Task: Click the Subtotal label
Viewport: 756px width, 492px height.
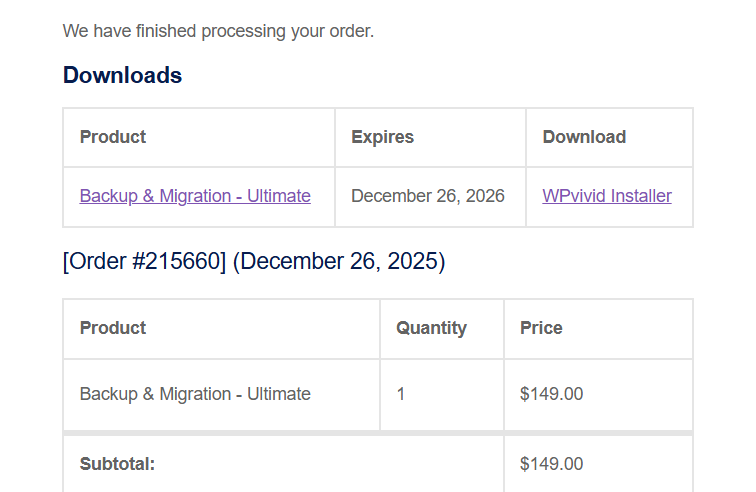Action: point(117,464)
